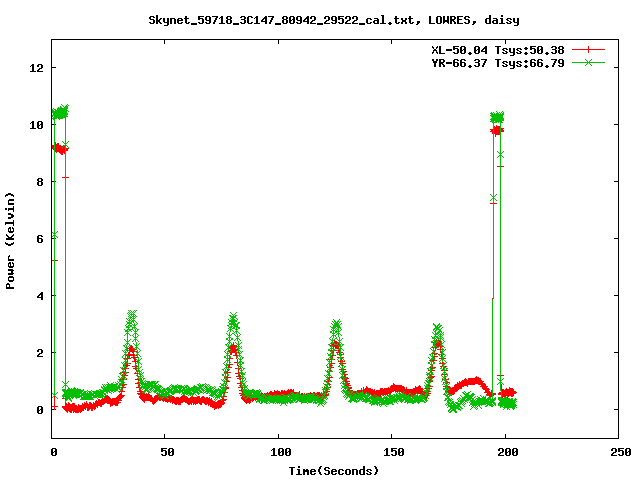Select the YR-66.37 Tsys:66.79 legend label
The height and width of the screenshot is (480, 640).
(x=498, y=63)
